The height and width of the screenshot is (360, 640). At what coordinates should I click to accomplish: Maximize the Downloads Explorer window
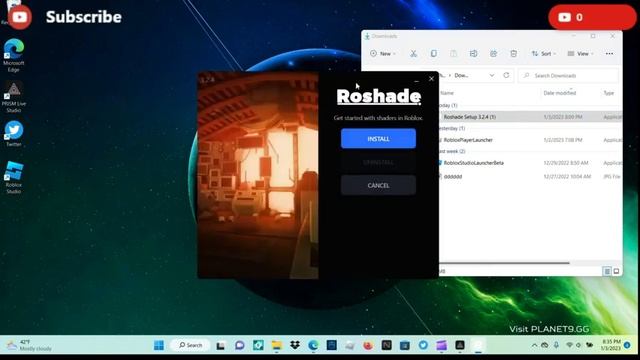coord(593,36)
